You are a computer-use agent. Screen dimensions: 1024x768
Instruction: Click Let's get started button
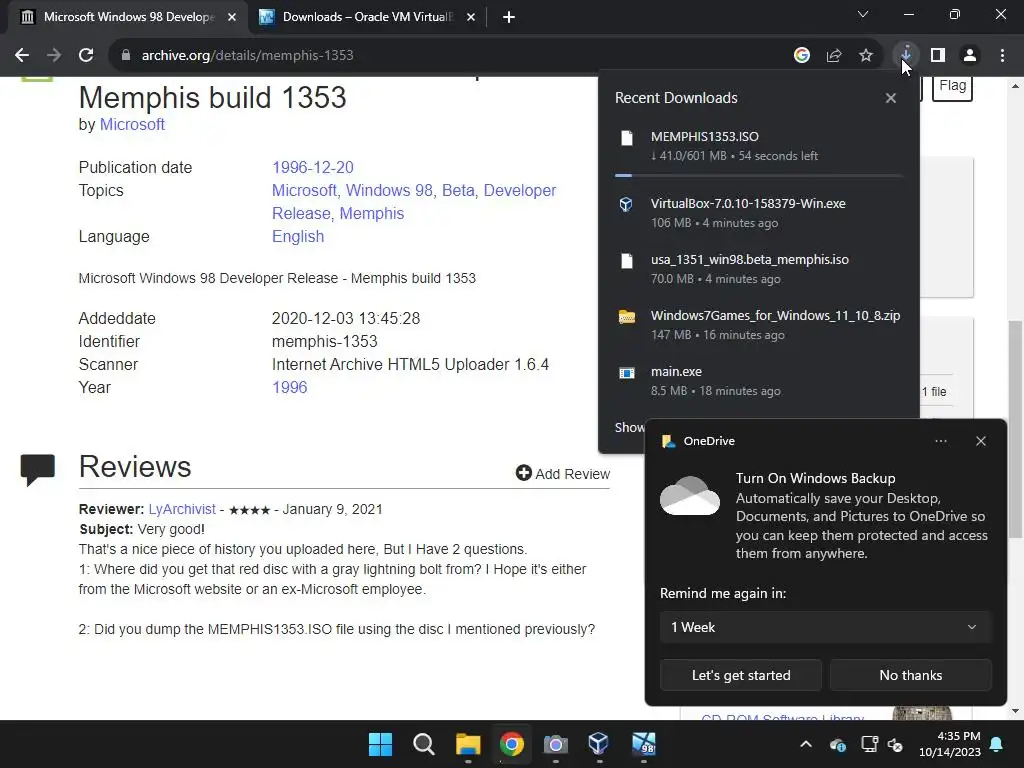[x=741, y=675]
